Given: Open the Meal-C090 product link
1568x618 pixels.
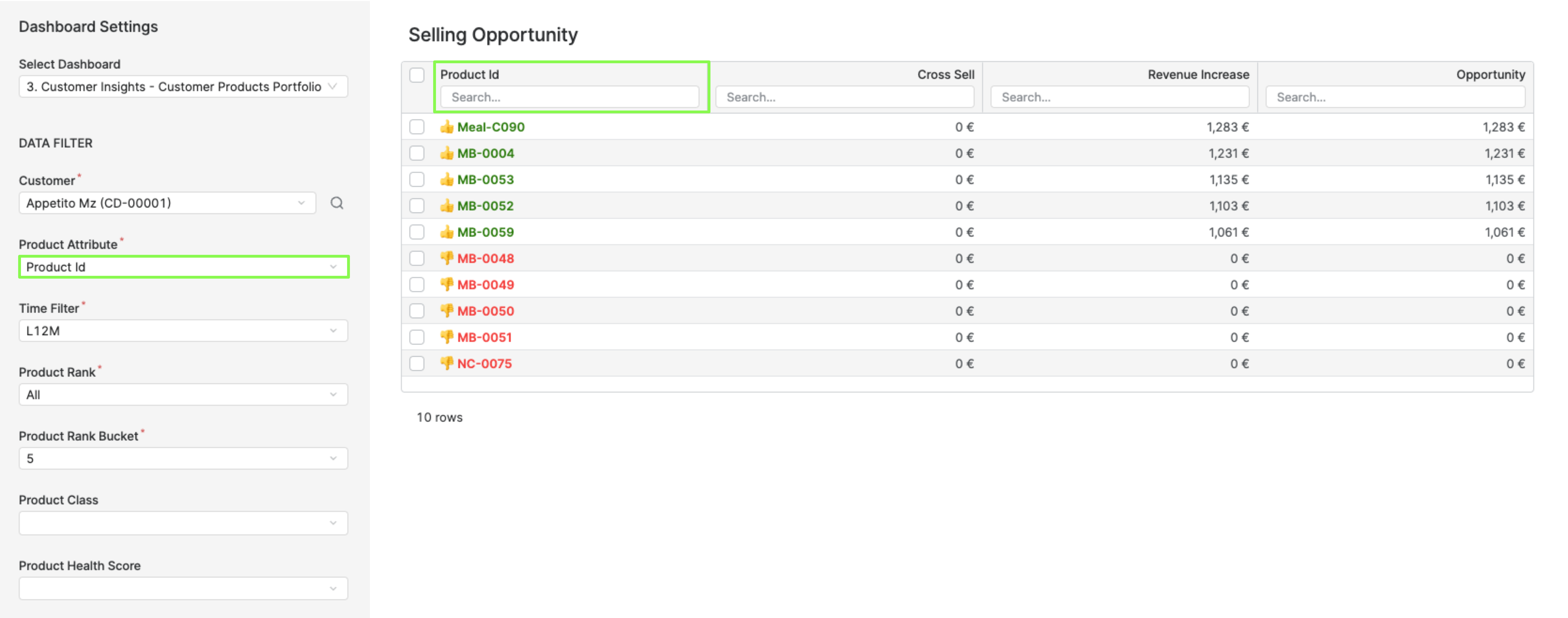Looking at the screenshot, I should [x=491, y=127].
